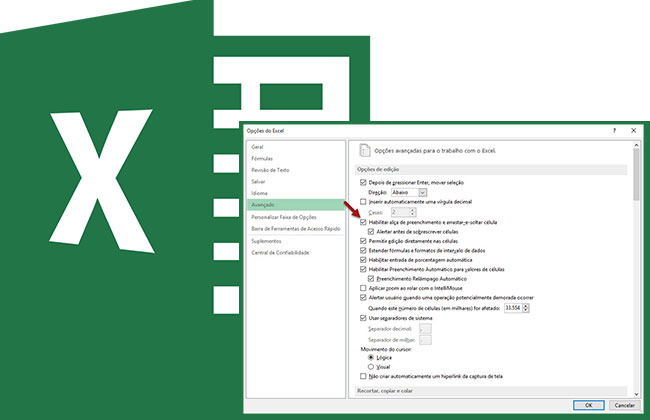
Task: Toggle 'Usar separadores de sistema' checkbox
Action: coord(363,318)
